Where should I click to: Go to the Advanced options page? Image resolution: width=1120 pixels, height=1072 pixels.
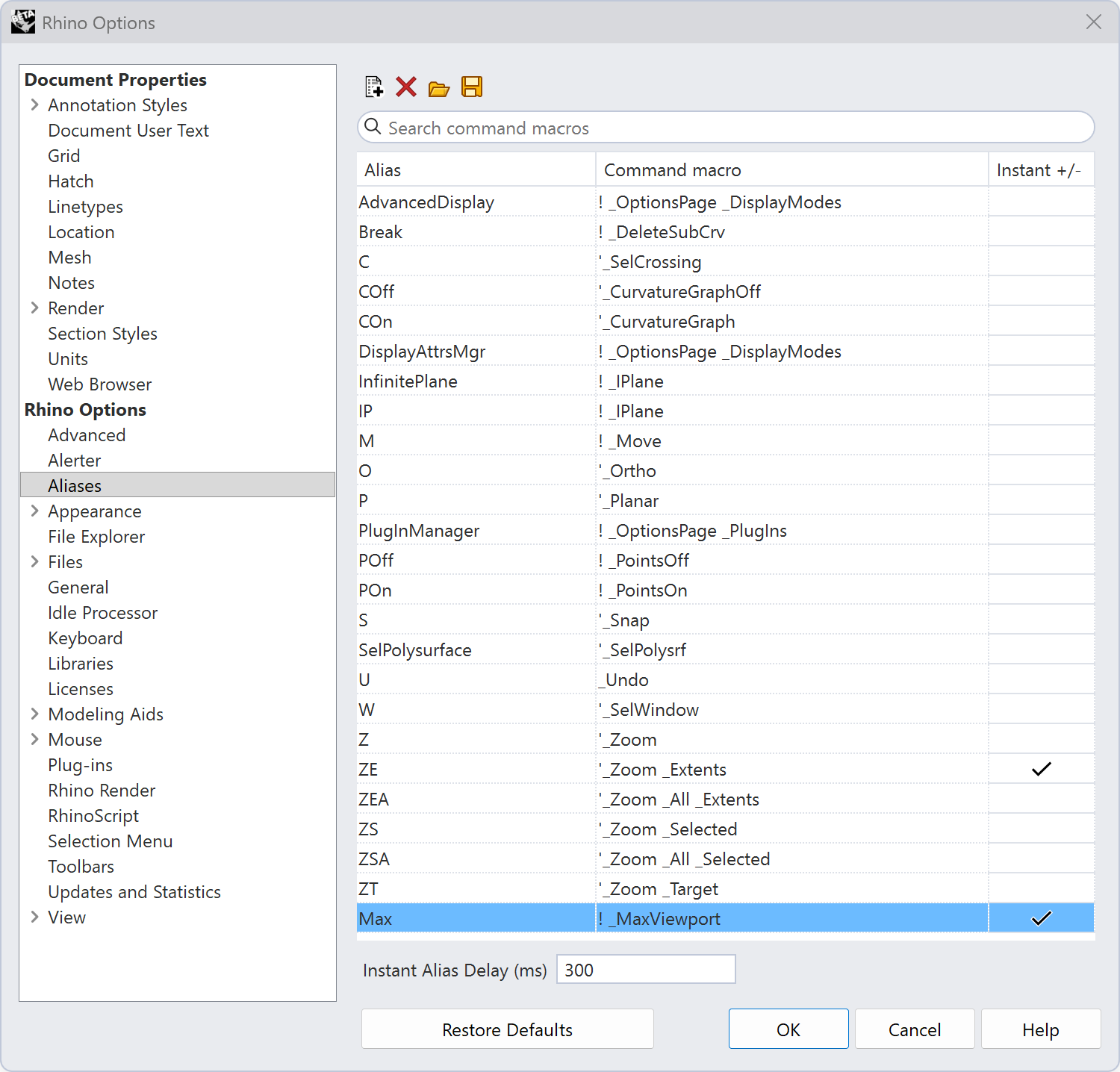click(87, 435)
